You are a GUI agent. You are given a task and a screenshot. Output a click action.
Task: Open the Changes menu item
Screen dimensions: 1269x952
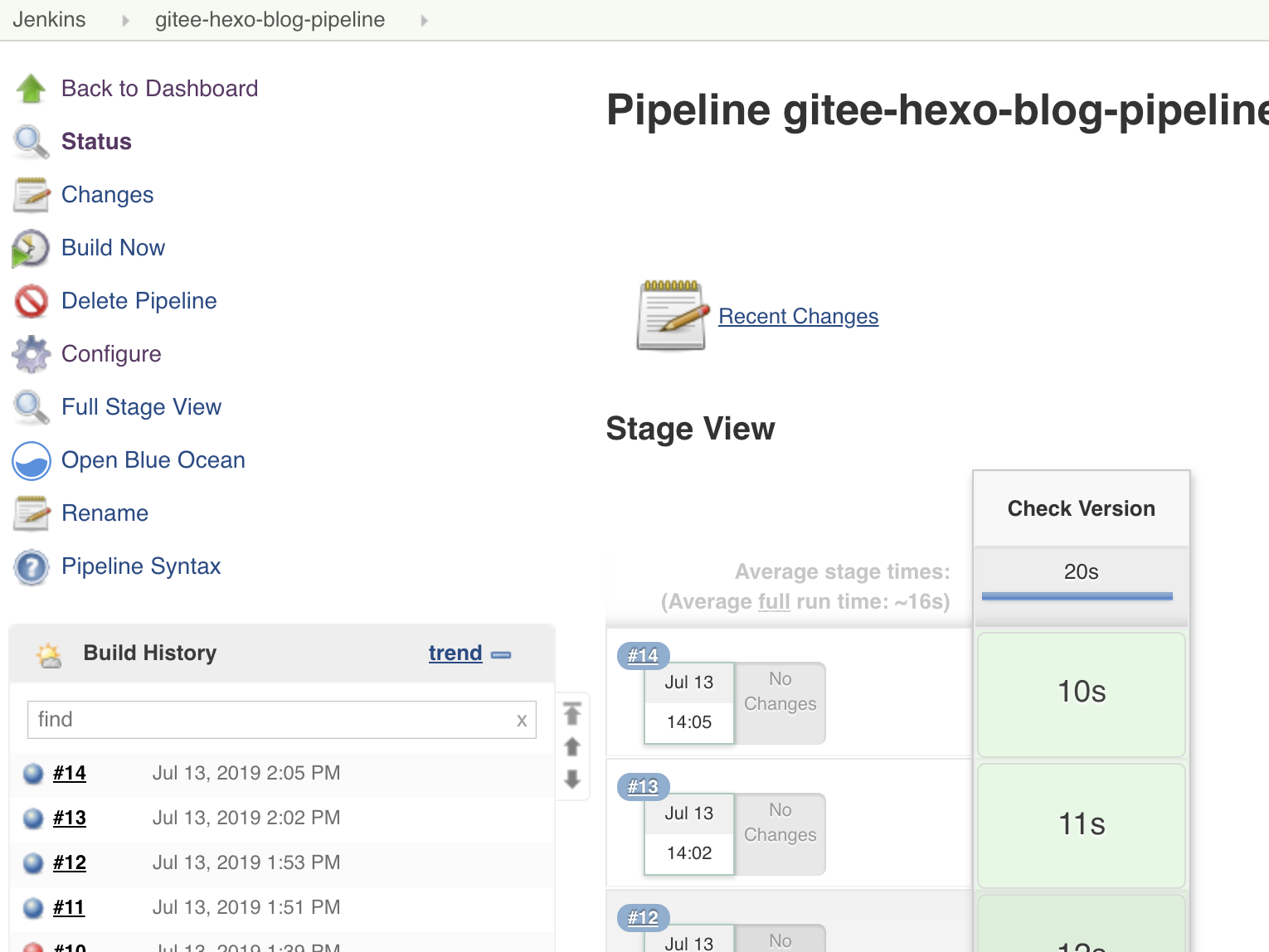(107, 195)
